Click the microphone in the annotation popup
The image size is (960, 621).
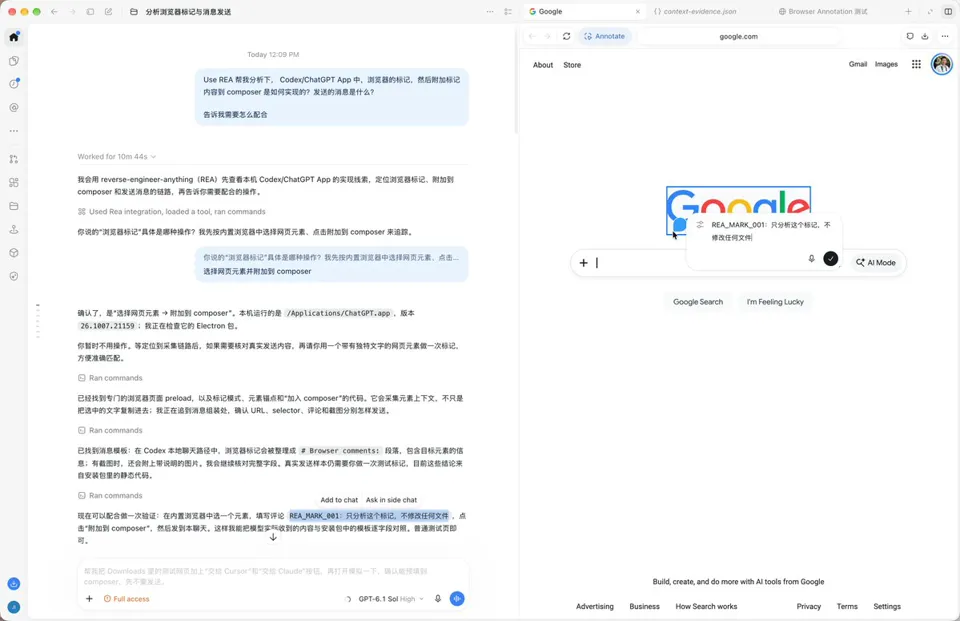(x=811, y=258)
